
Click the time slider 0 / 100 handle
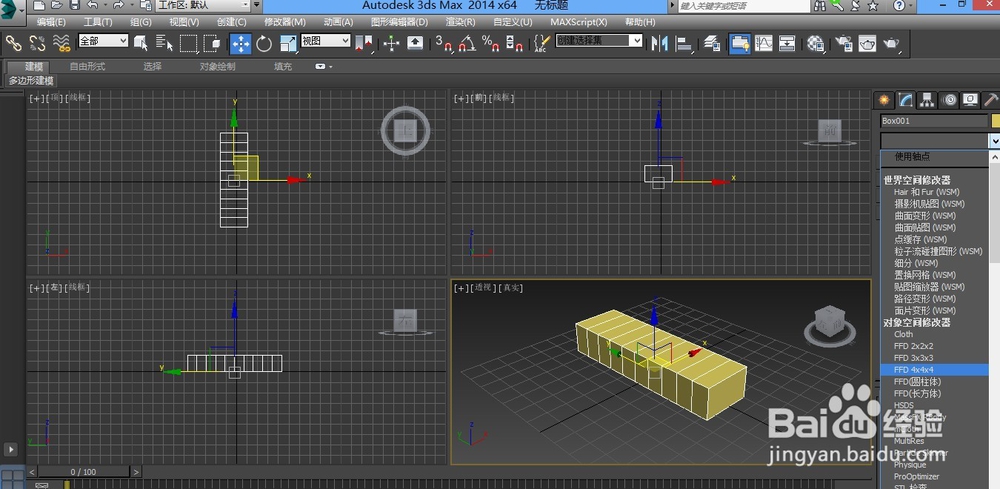[x=84, y=472]
